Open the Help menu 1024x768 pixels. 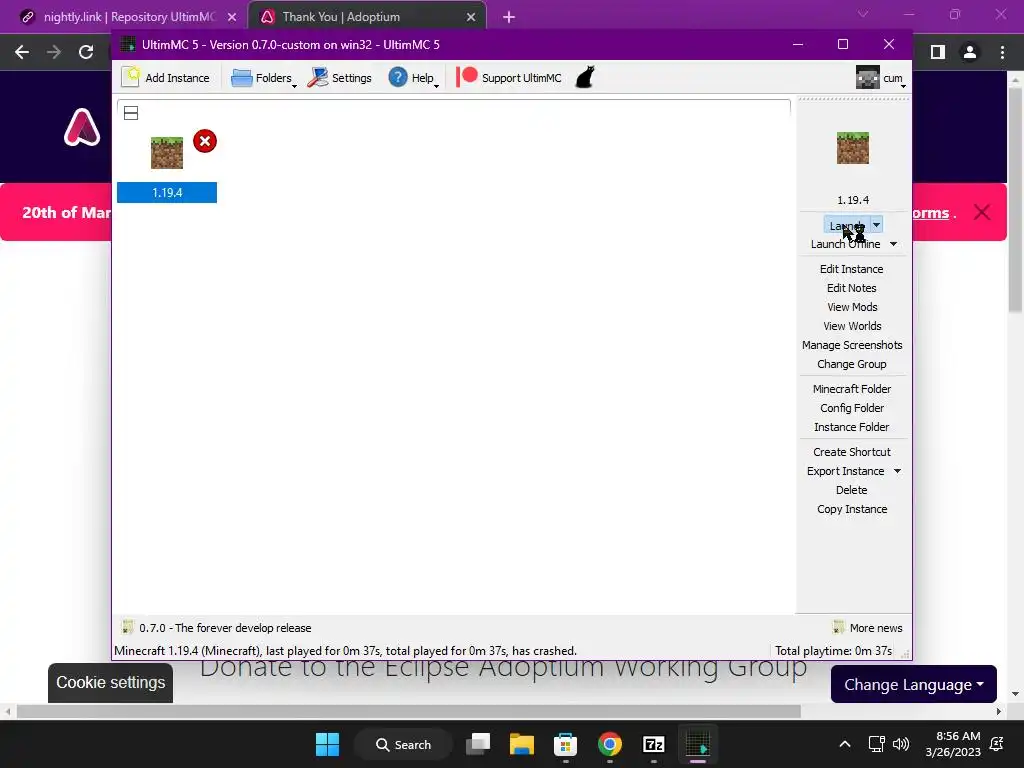click(413, 78)
